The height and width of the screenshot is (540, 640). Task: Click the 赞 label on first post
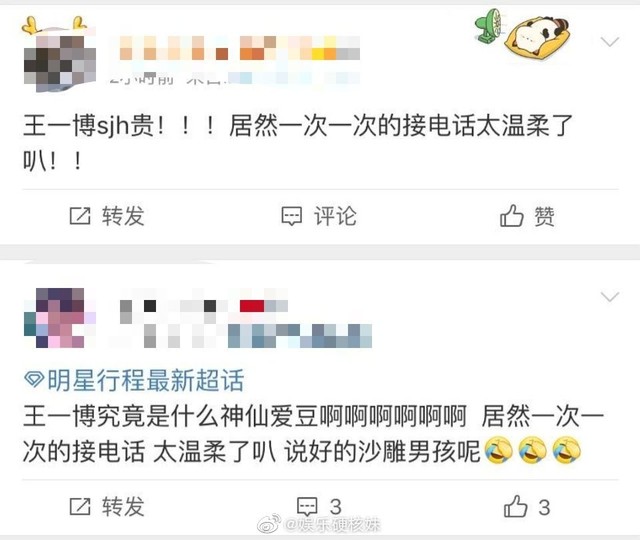(544, 216)
